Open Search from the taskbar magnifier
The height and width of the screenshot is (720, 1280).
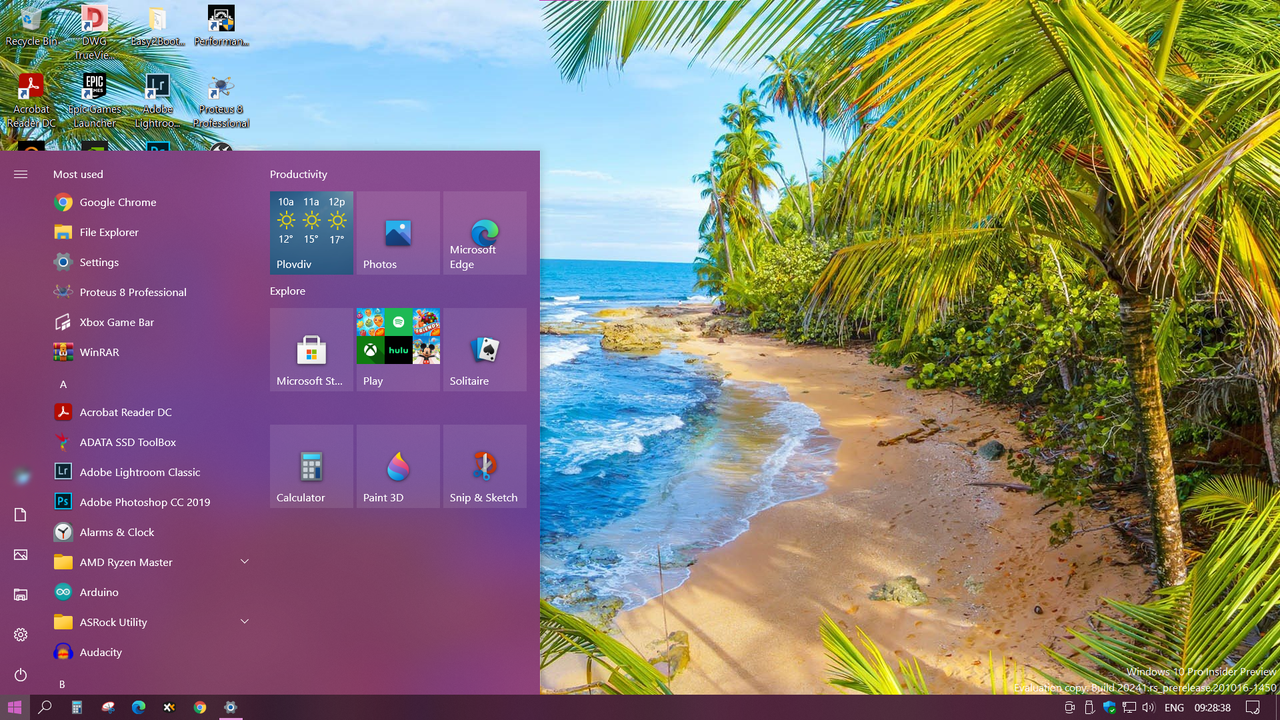(45, 707)
